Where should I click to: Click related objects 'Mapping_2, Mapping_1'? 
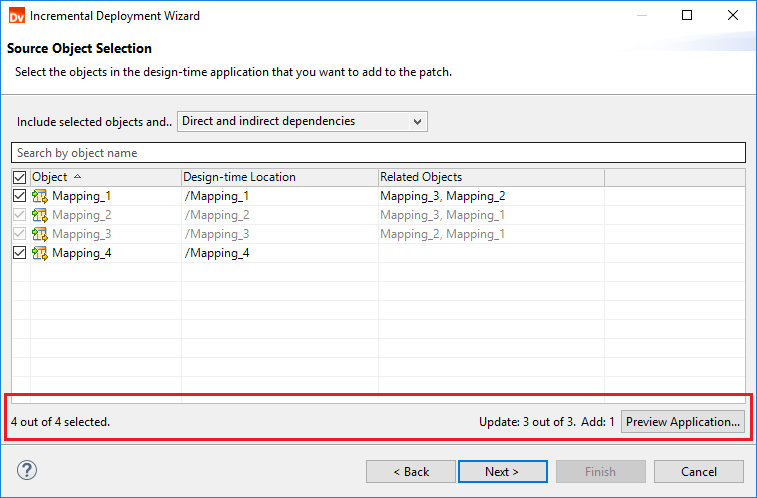tap(443, 234)
